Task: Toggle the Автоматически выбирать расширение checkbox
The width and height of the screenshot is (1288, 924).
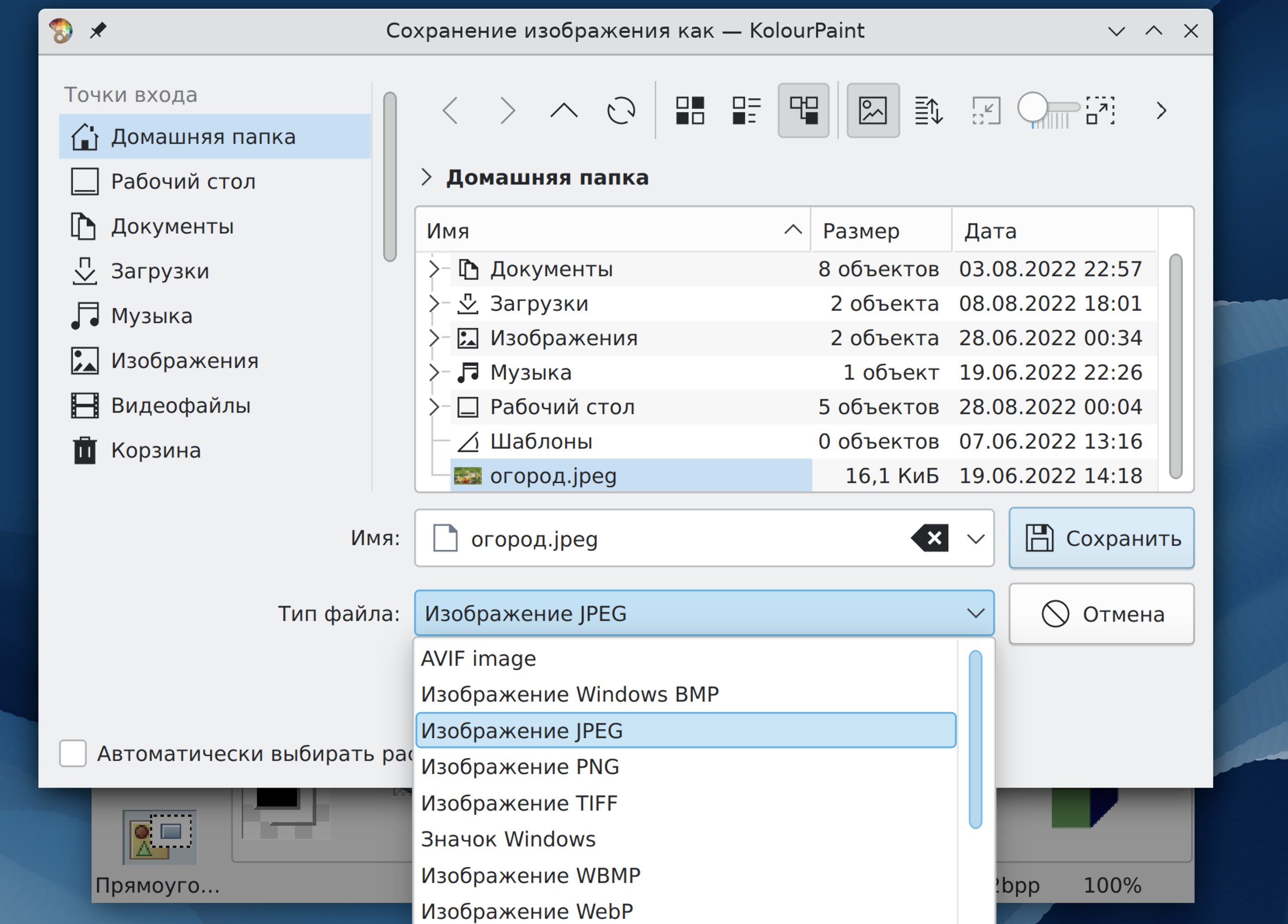Action: 73,753
